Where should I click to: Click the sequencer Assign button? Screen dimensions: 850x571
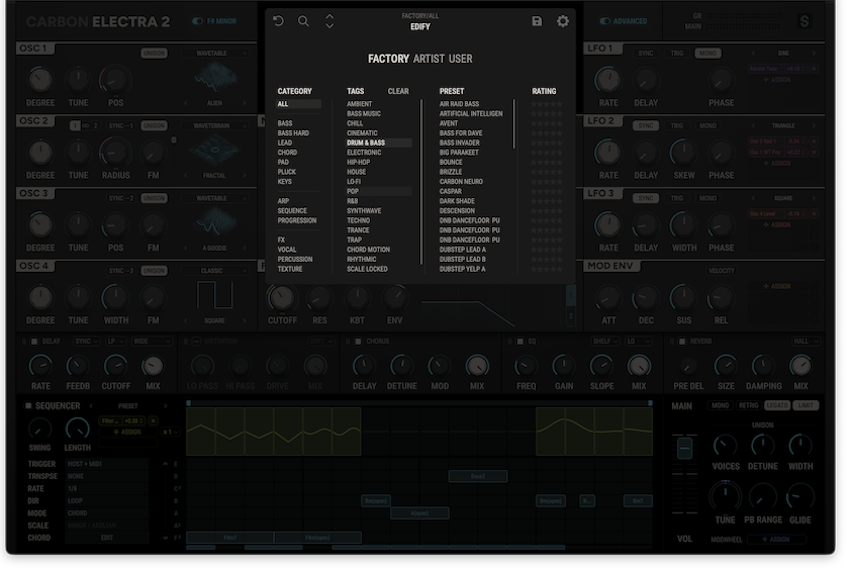point(127,432)
